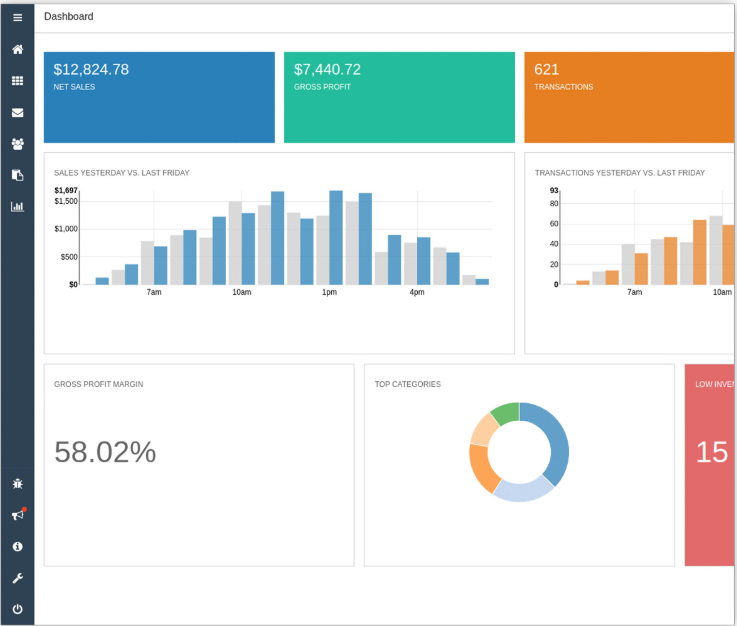Click the power logout icon
737x626 pixels.
click(17, 610)
